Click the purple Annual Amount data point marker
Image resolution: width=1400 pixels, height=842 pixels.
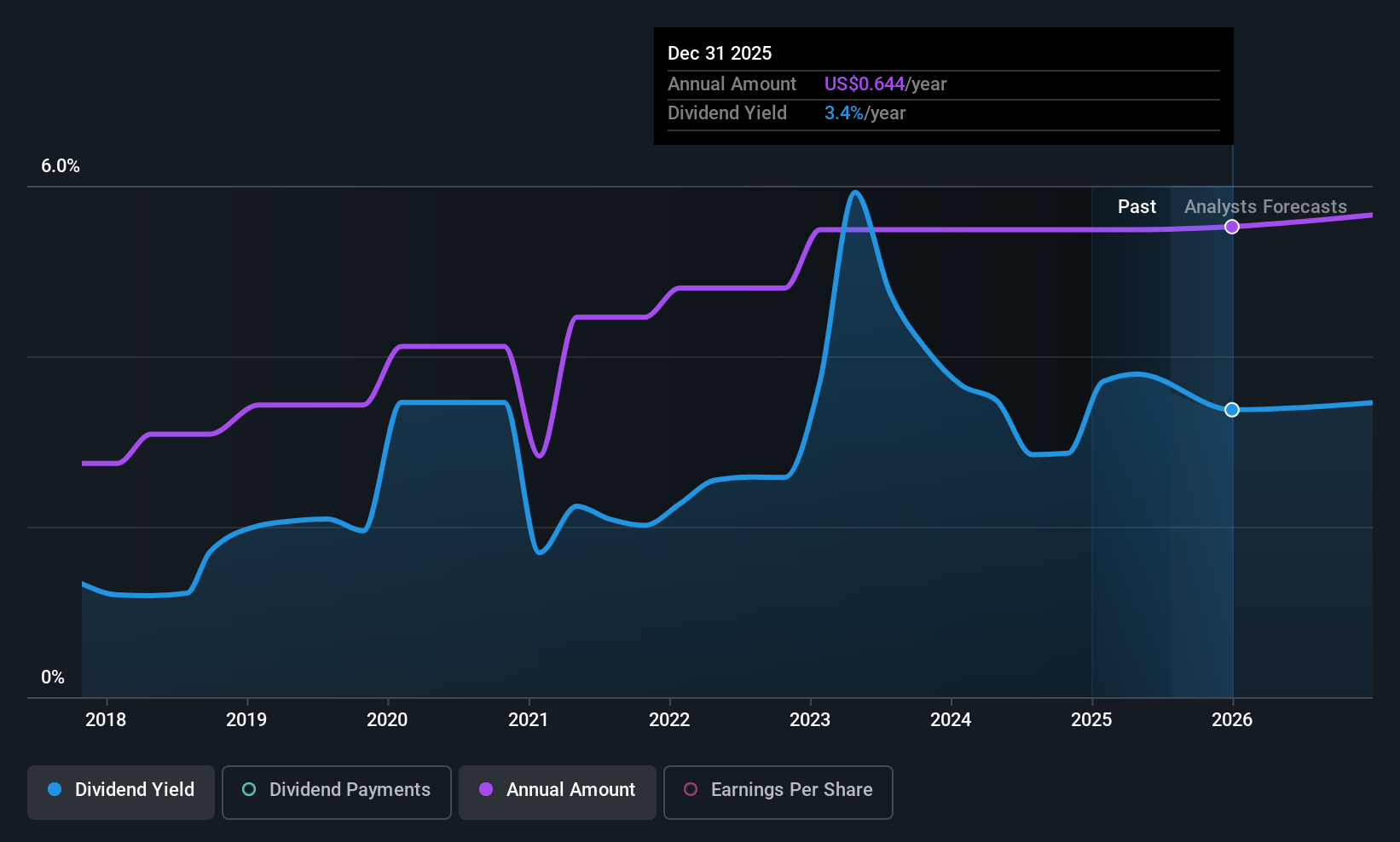(1232, 227)
